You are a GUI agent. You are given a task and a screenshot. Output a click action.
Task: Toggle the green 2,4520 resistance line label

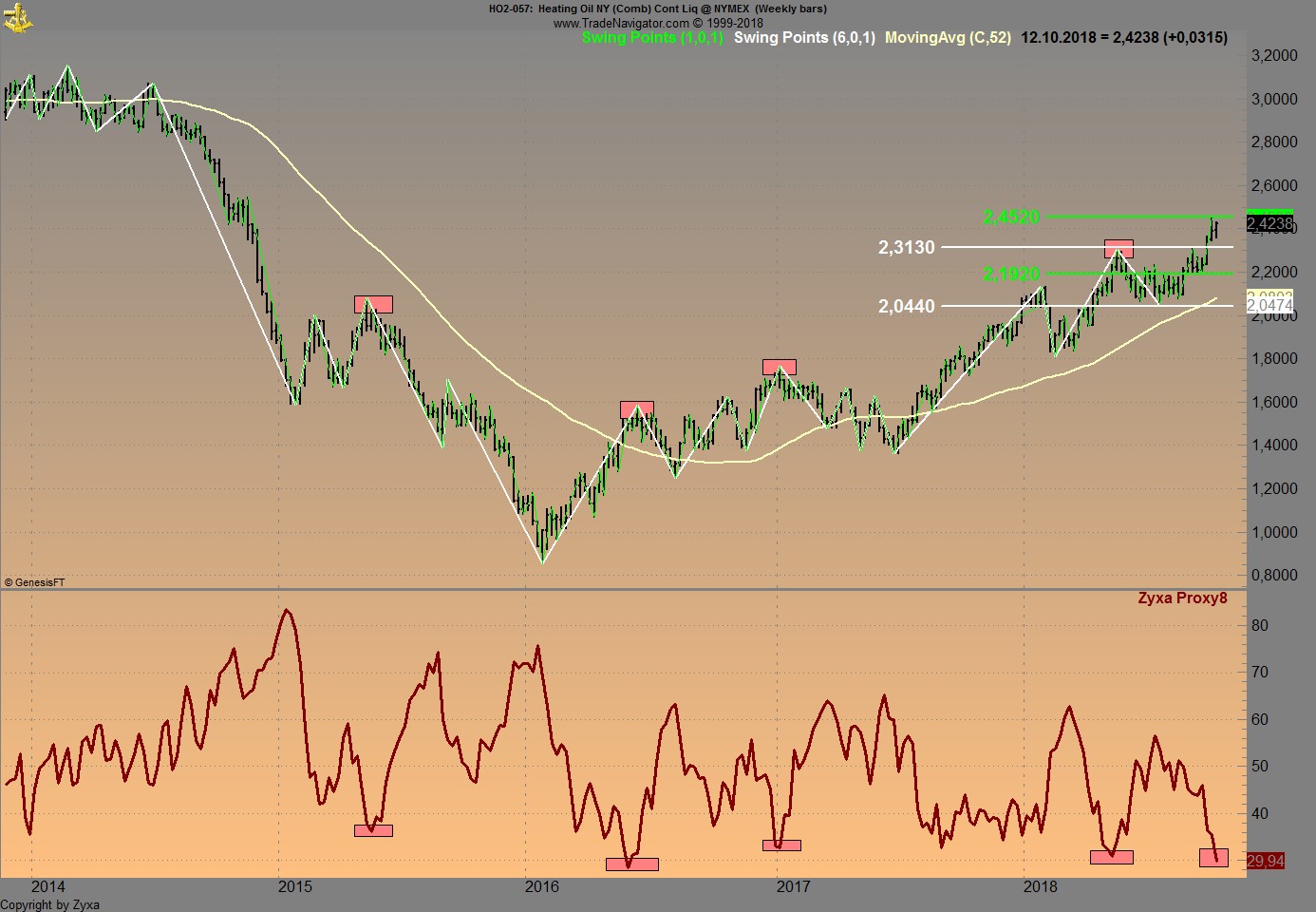click(x=1010, y=217)
